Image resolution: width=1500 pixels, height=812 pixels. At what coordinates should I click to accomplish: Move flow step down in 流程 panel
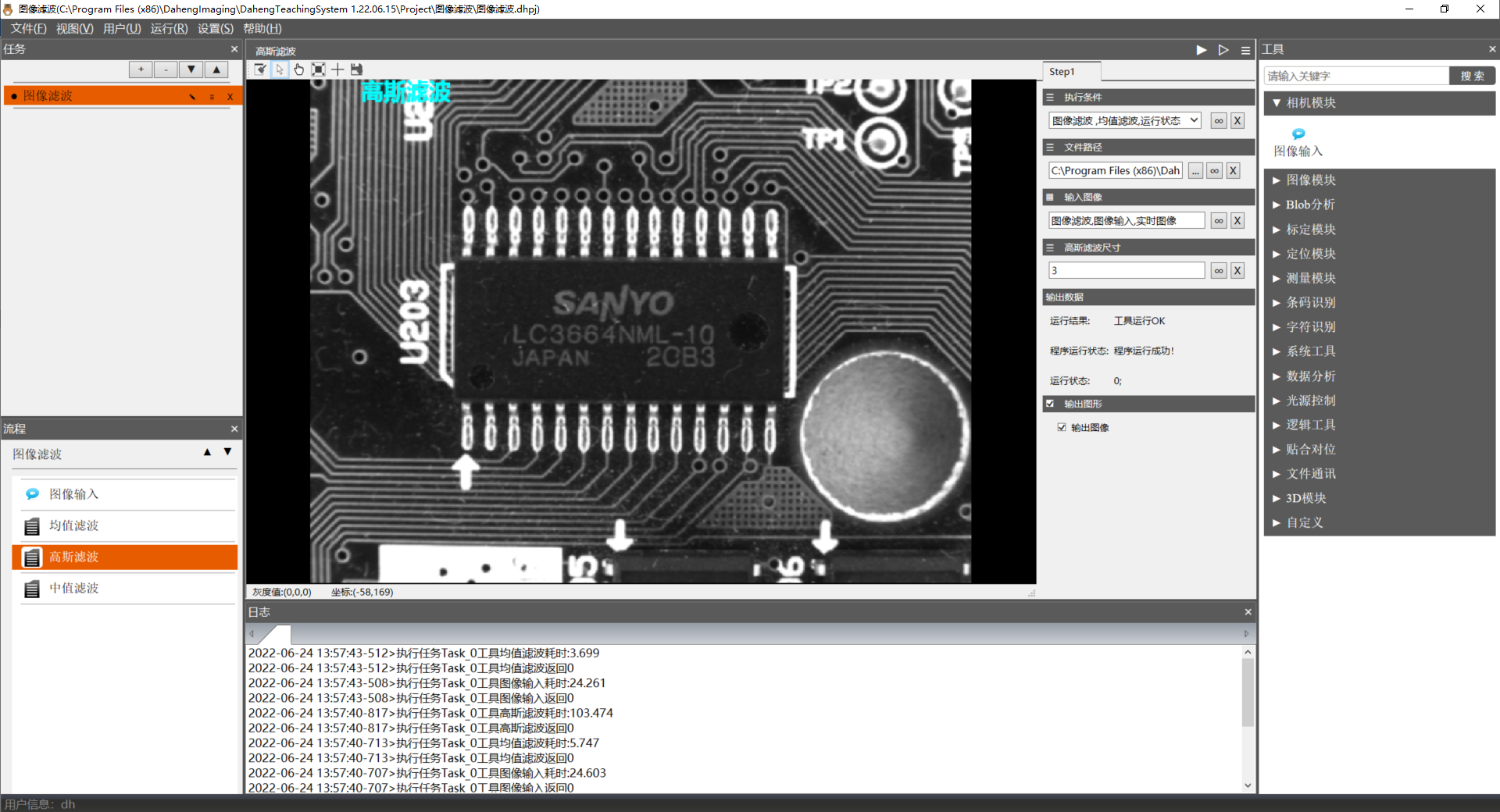tap(227, 452)
